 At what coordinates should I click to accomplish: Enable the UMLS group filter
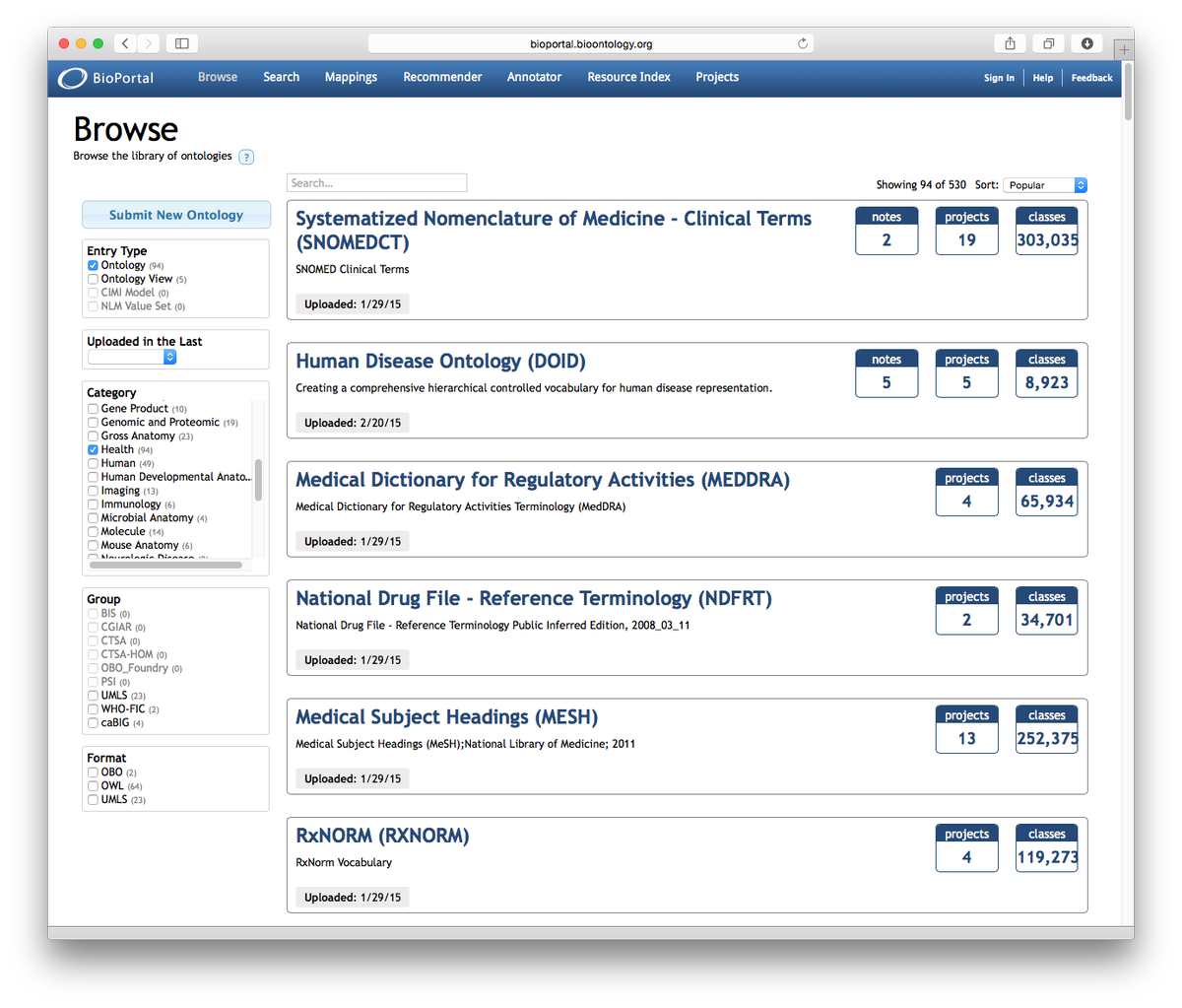pos(93,697)
